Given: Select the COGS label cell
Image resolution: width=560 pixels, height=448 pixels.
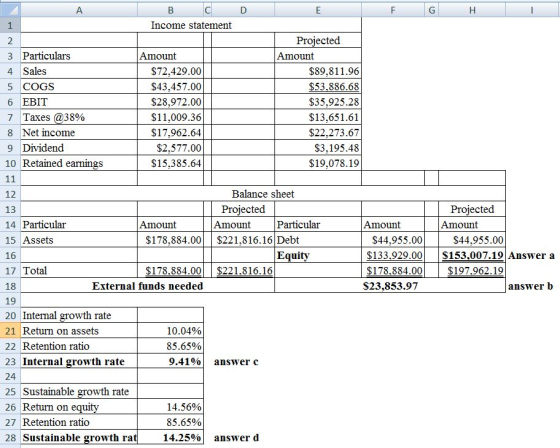Looking at the screenshot, I should click(79, 86).
